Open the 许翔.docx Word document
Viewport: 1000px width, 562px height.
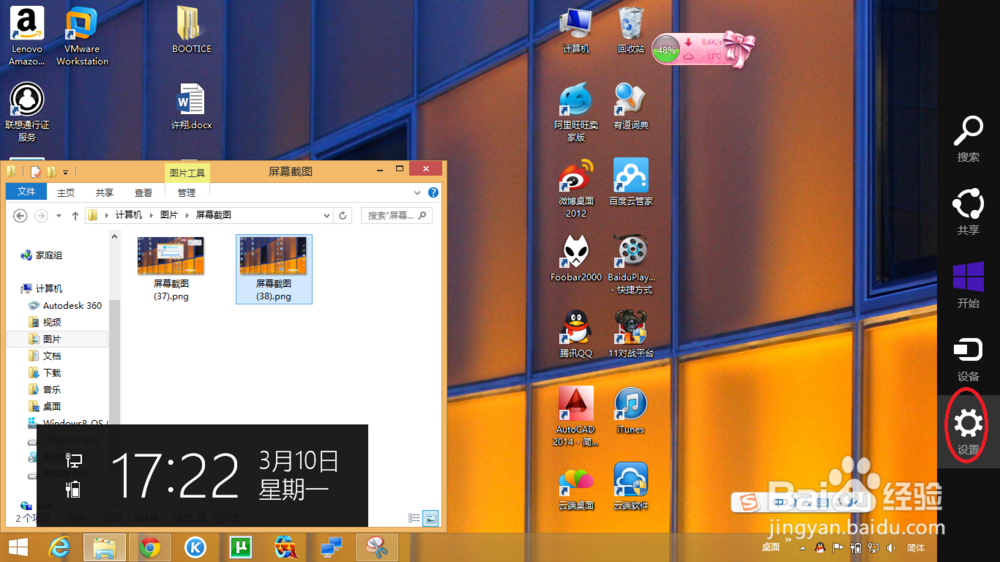pyautogui.click(x=191, y=107)
